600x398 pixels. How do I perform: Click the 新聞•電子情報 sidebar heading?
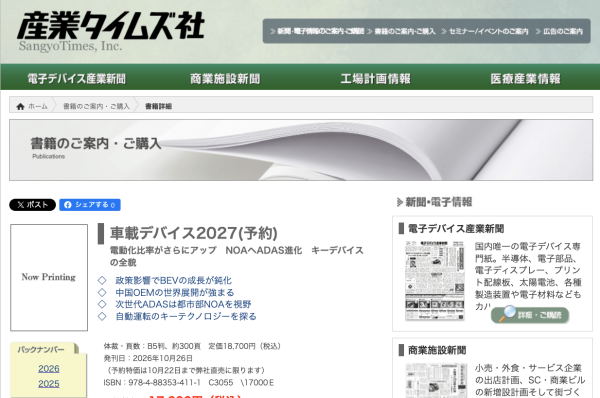(x=439, y=202)
